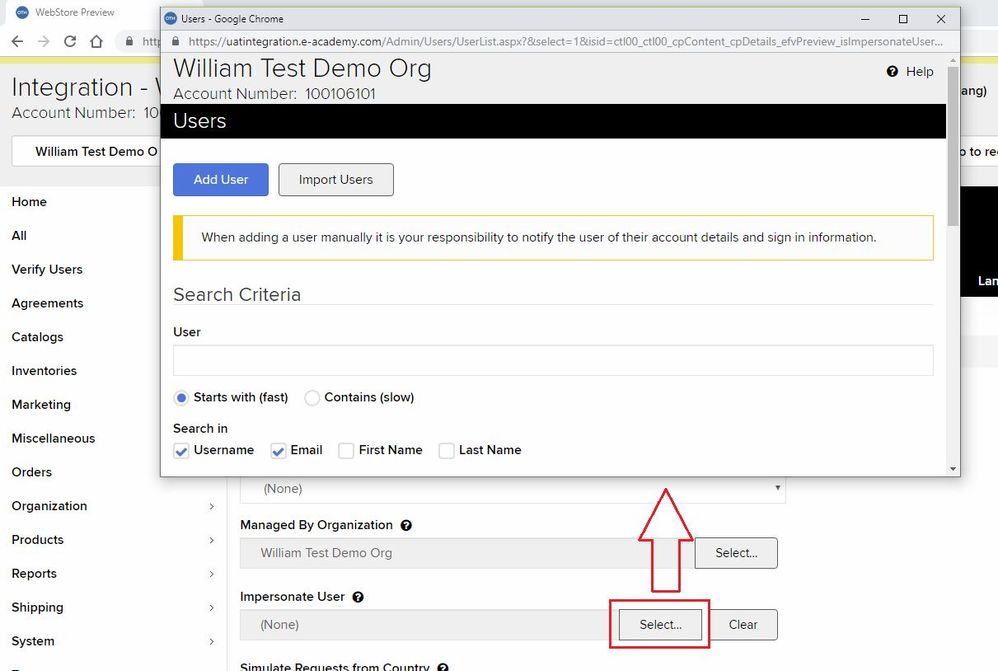
Task: Click the browser reload icon
Action: tap(70, 41)
